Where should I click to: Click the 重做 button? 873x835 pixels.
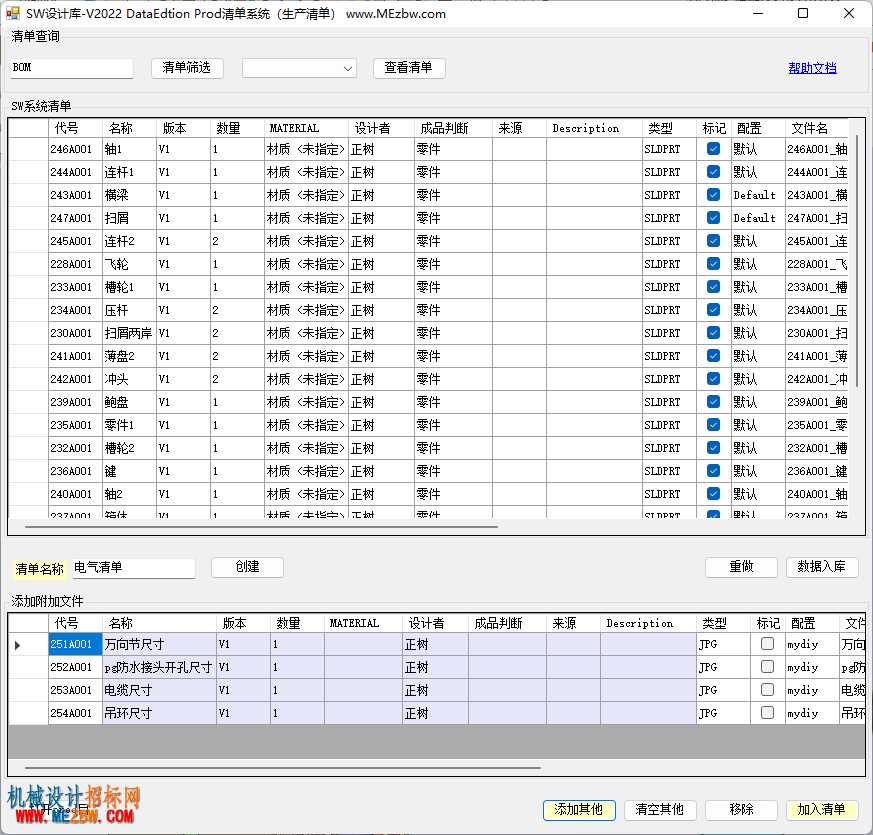tap(741, 567)
